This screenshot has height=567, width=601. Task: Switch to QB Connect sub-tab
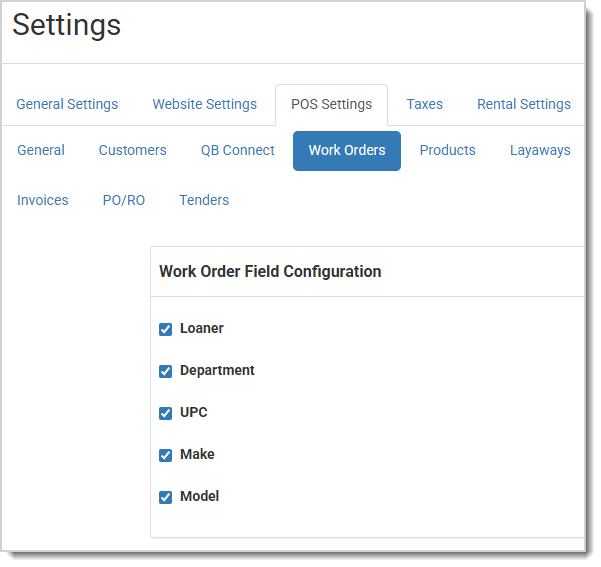pos(238,150)
